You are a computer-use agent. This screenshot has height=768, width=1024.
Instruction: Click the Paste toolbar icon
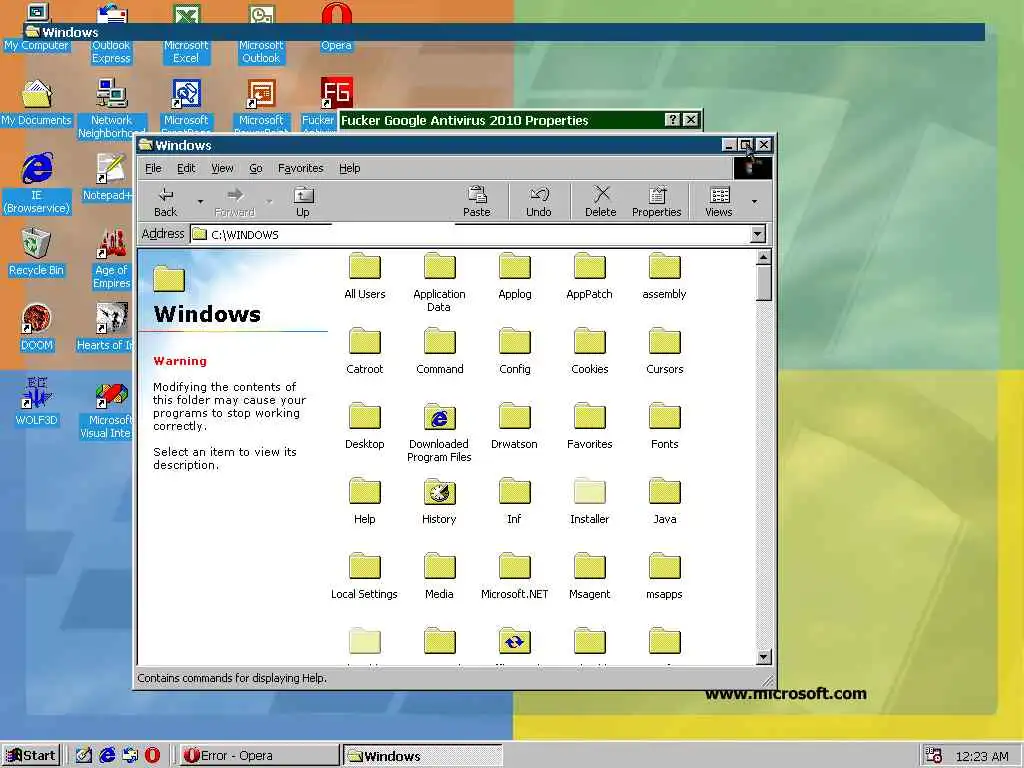click(x=477, y=202)
